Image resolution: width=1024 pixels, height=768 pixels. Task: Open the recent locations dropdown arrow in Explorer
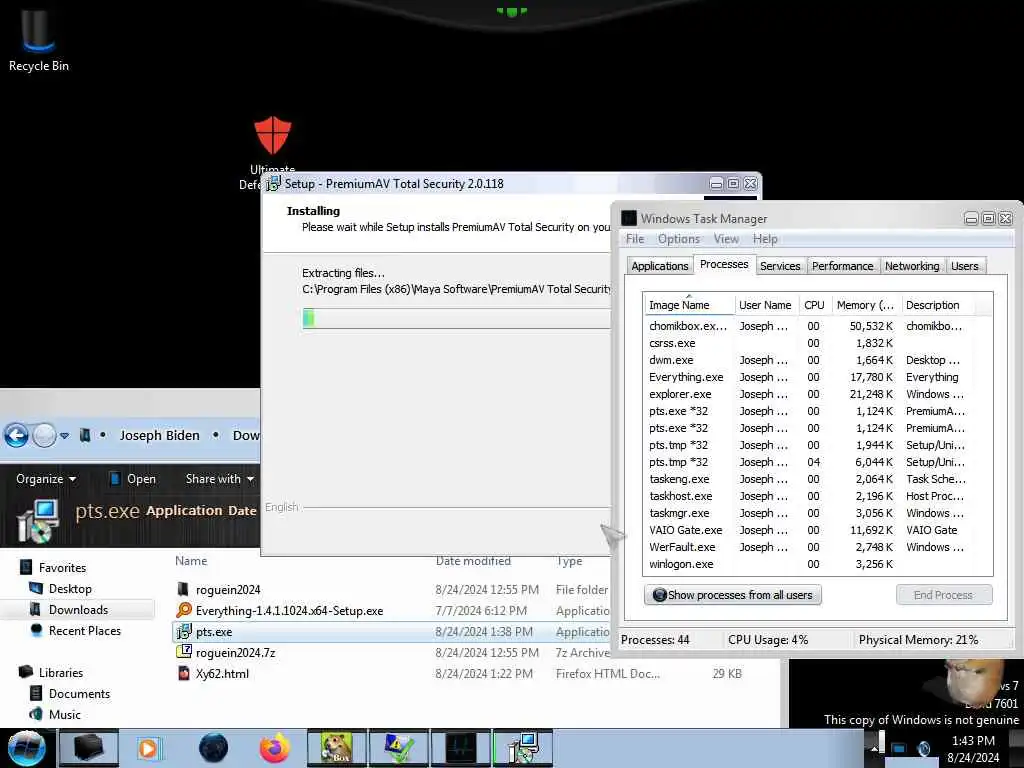pos(64,436)
